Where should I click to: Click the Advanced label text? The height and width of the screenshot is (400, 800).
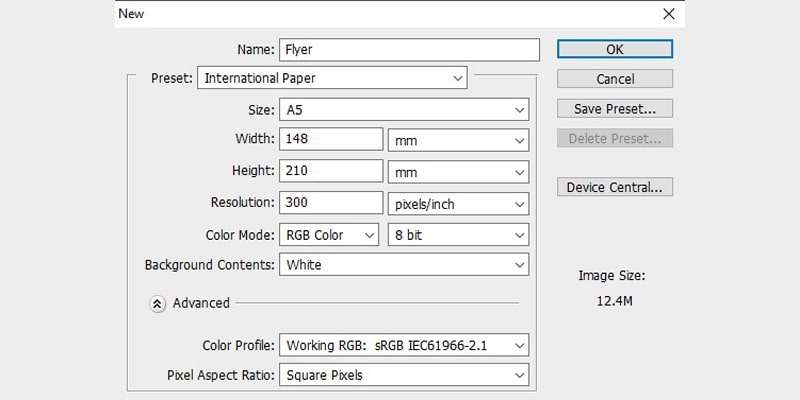coord(201,303)
